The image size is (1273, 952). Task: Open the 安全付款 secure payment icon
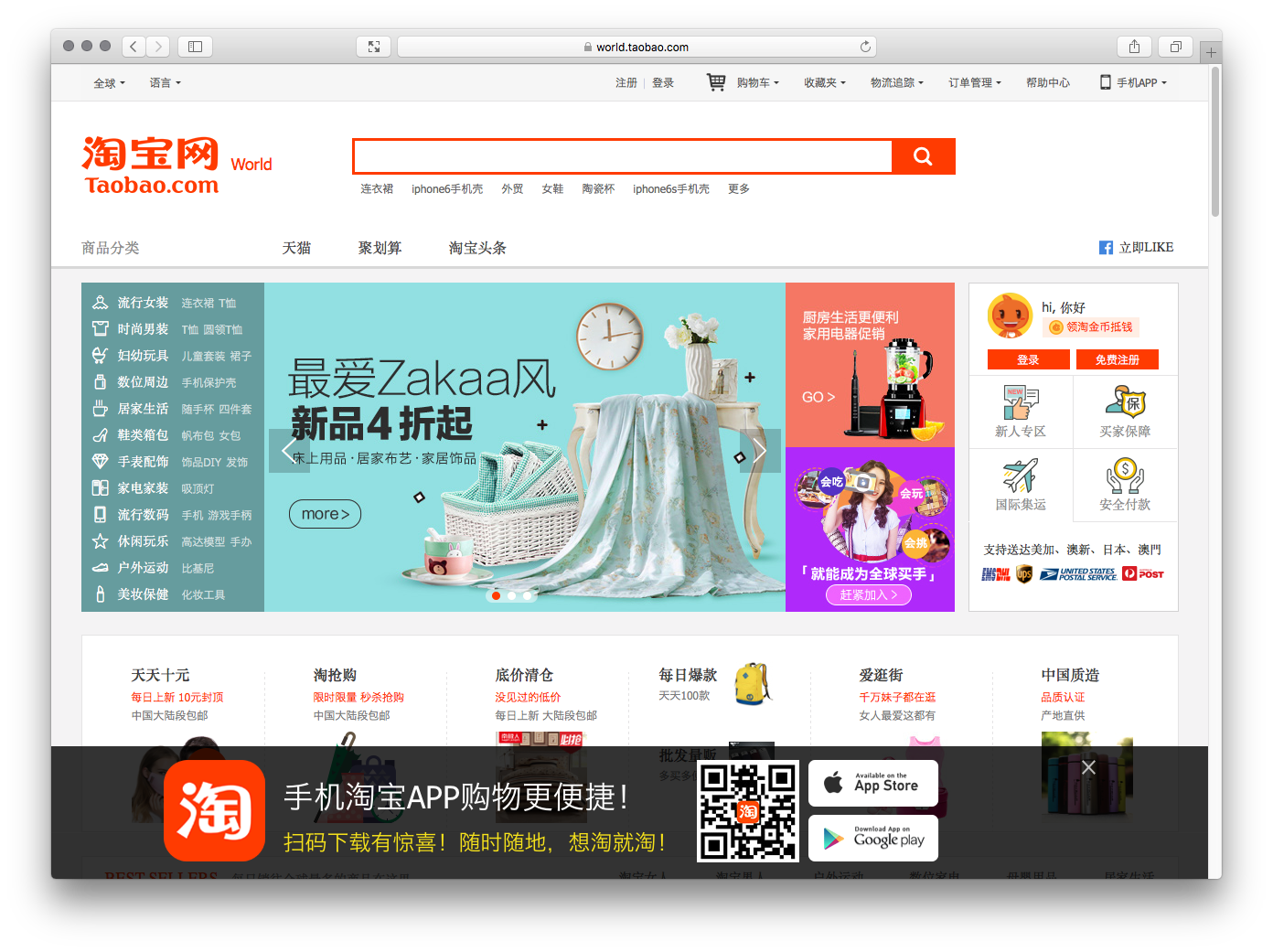(x=1125, y=476)
